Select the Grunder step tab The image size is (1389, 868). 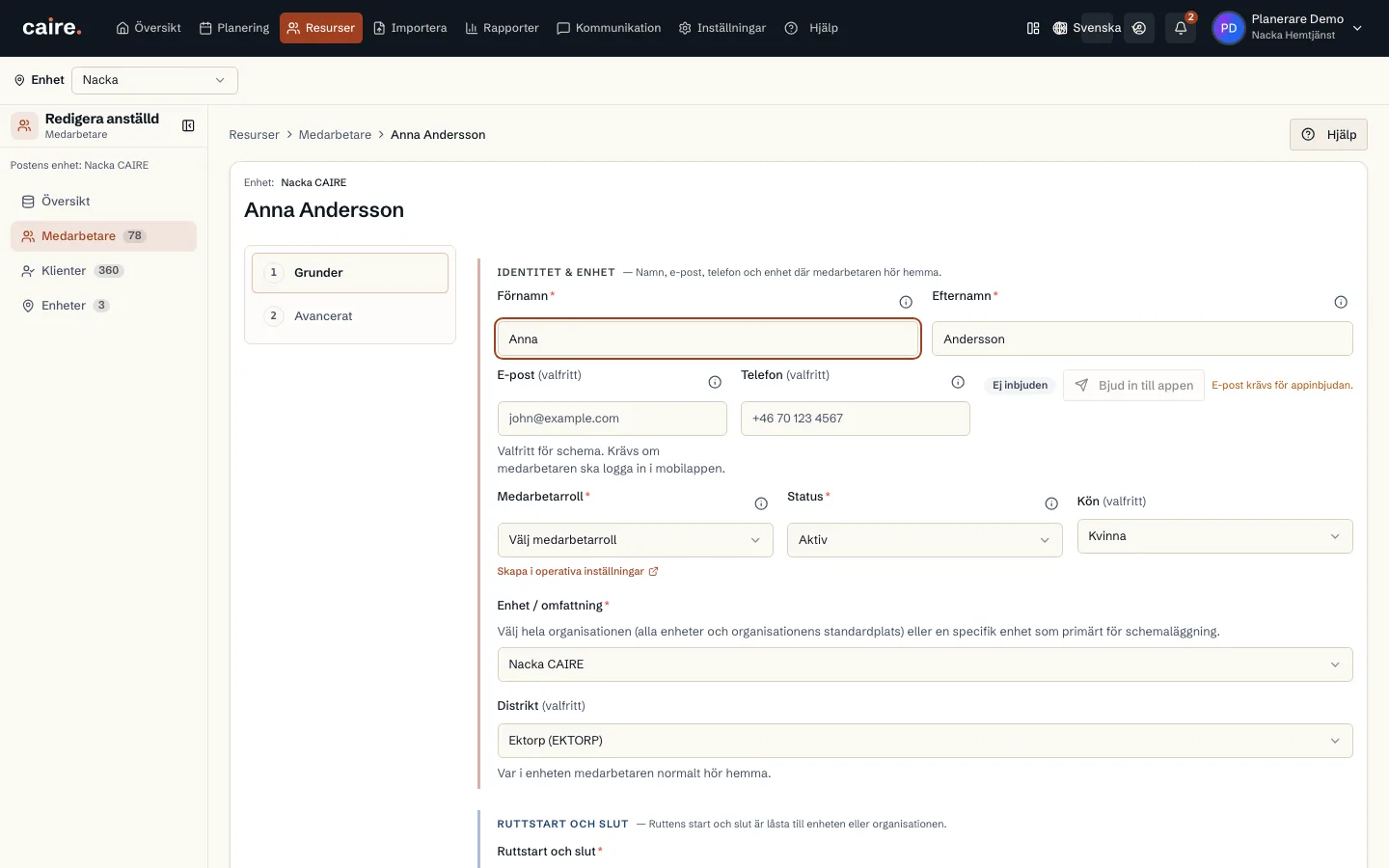[350, 273]
